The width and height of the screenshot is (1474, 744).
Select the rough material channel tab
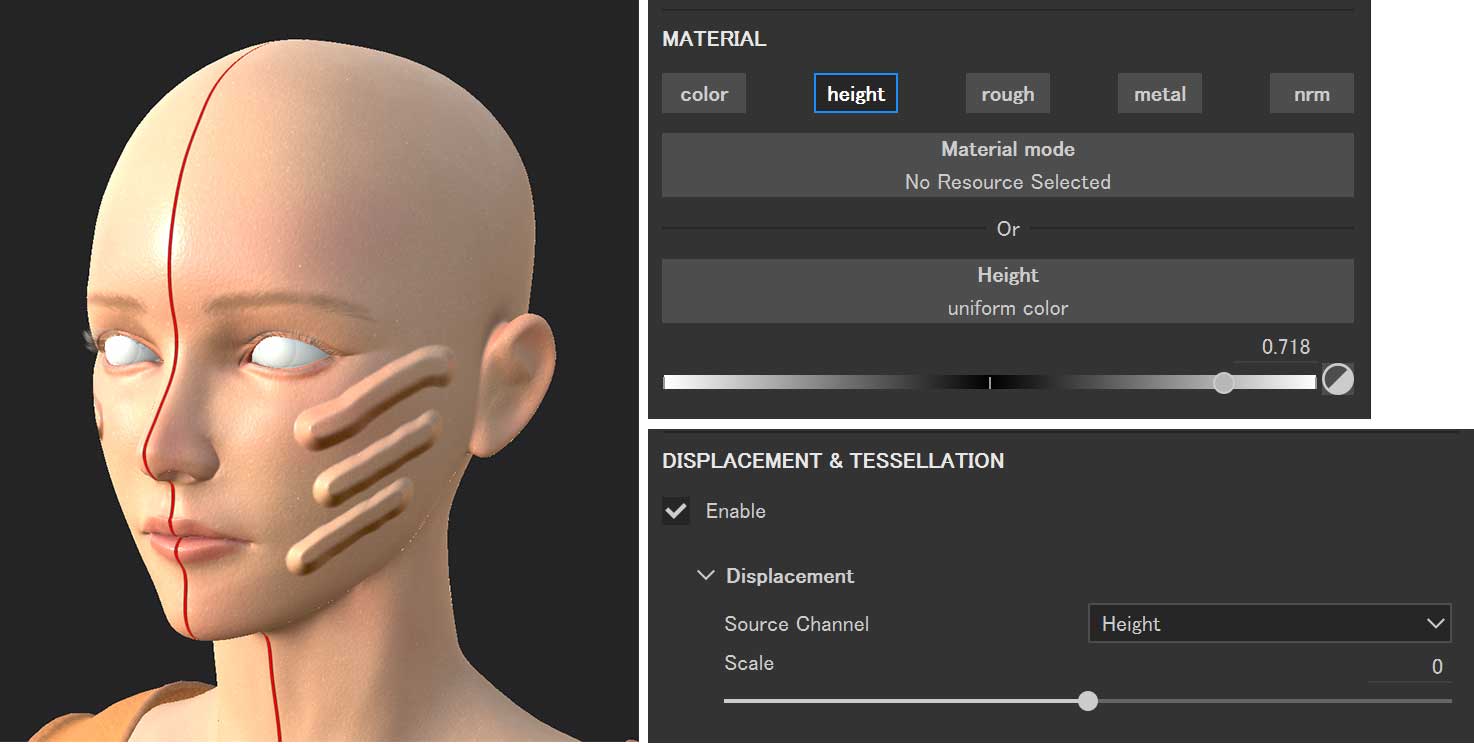pos(1007,93)
